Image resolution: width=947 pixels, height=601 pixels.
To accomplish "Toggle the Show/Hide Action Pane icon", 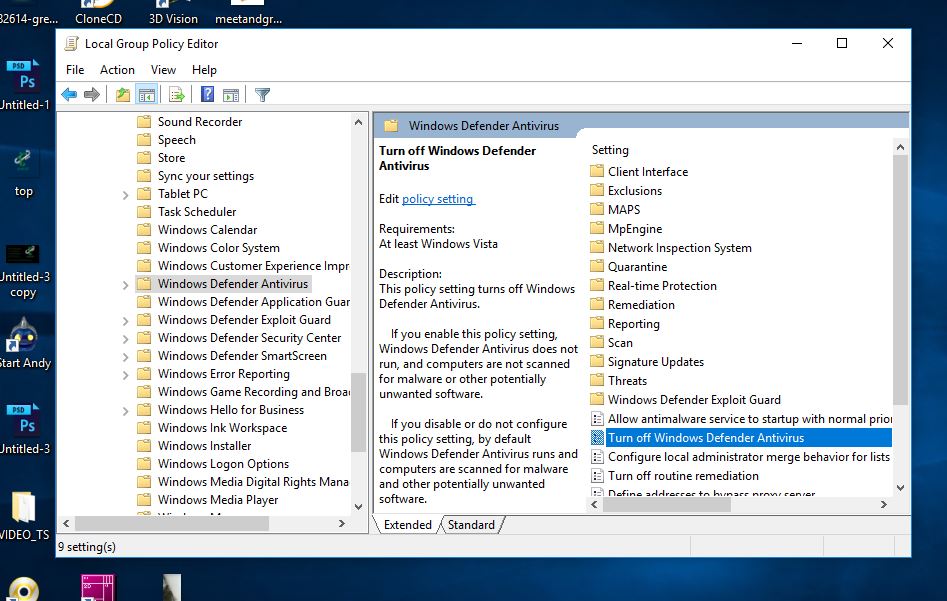I will (231, 95).
